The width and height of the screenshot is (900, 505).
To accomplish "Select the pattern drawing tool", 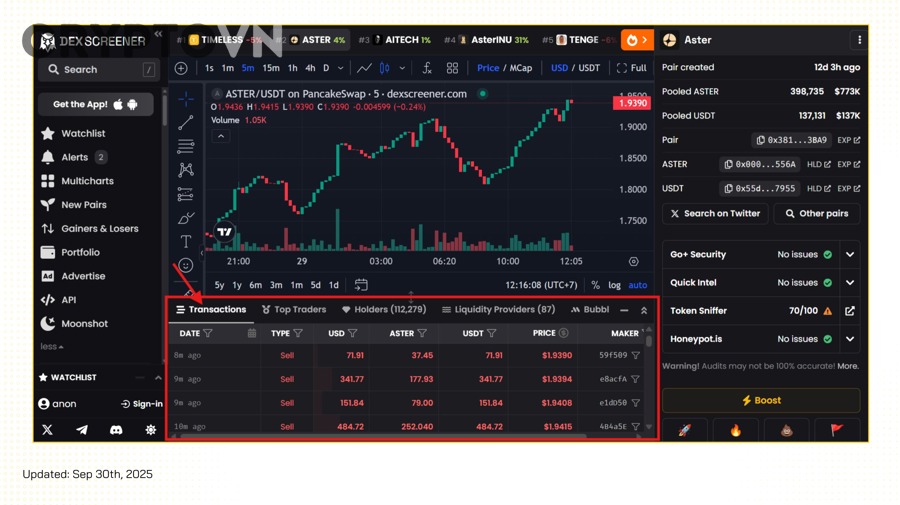I will (185, 170).
